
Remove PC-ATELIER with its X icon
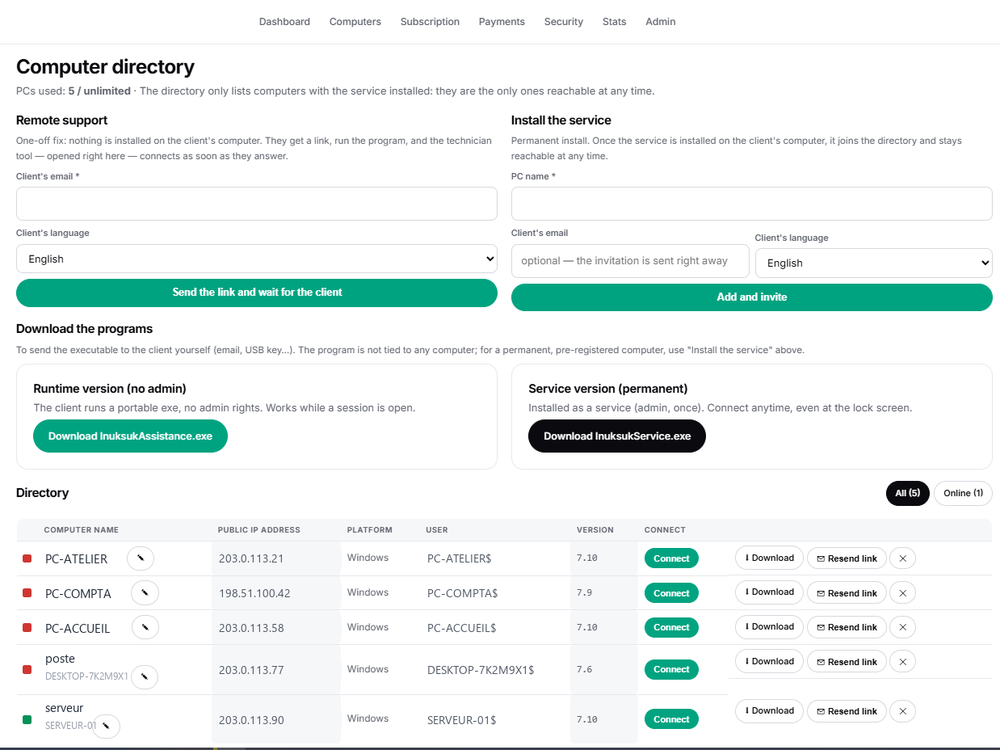pos(902,558)
